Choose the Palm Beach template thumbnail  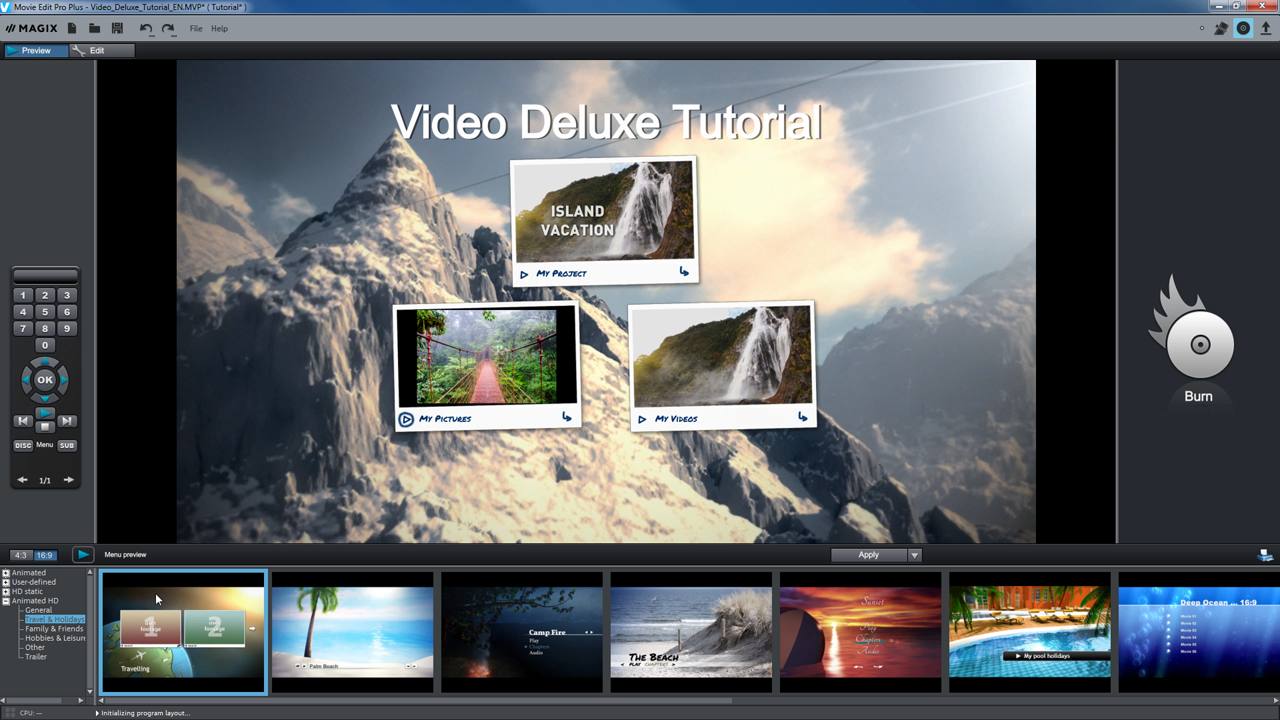click(x=352, y=632)
